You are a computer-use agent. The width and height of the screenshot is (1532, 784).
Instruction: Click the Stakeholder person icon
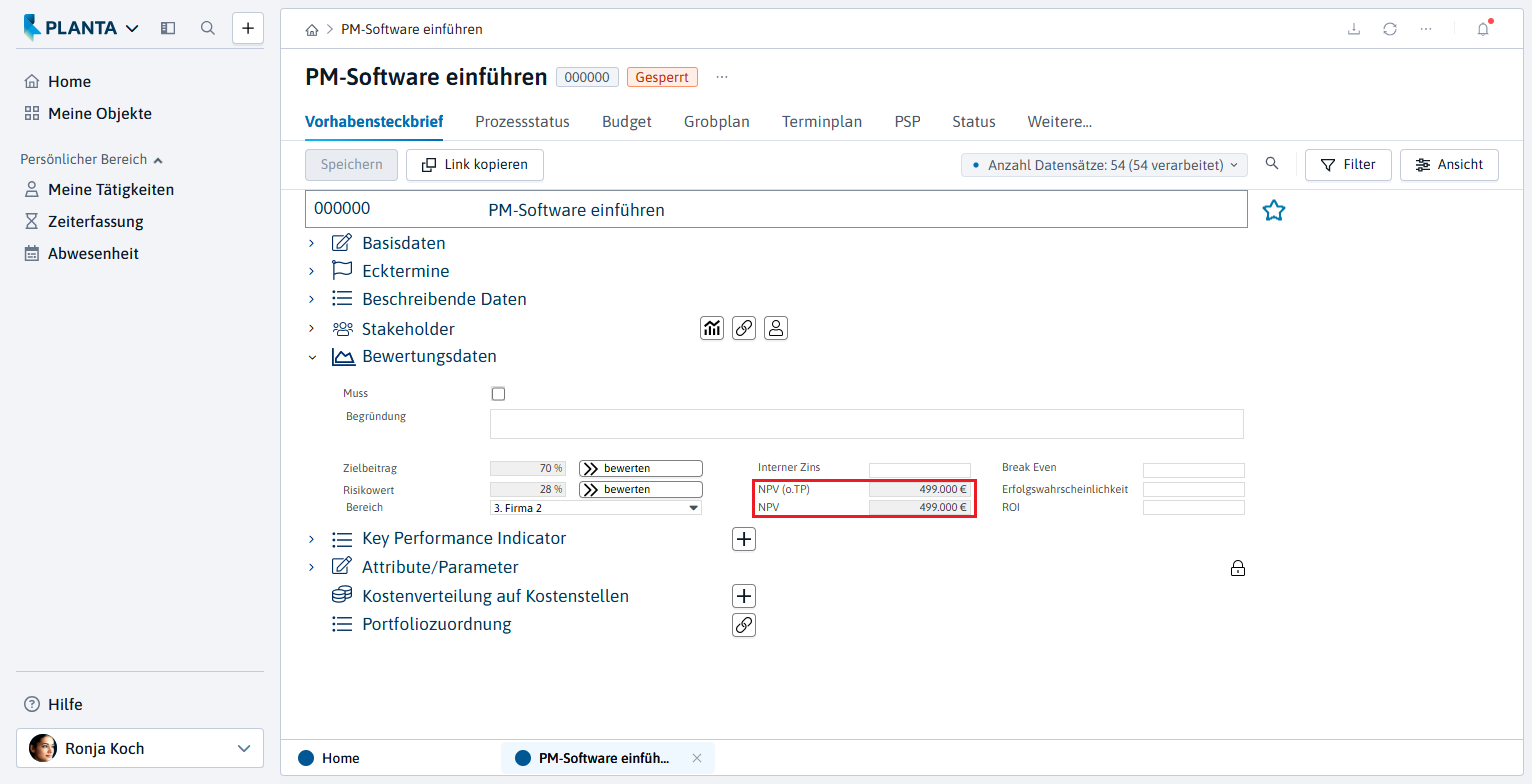(x=776, y=328)
